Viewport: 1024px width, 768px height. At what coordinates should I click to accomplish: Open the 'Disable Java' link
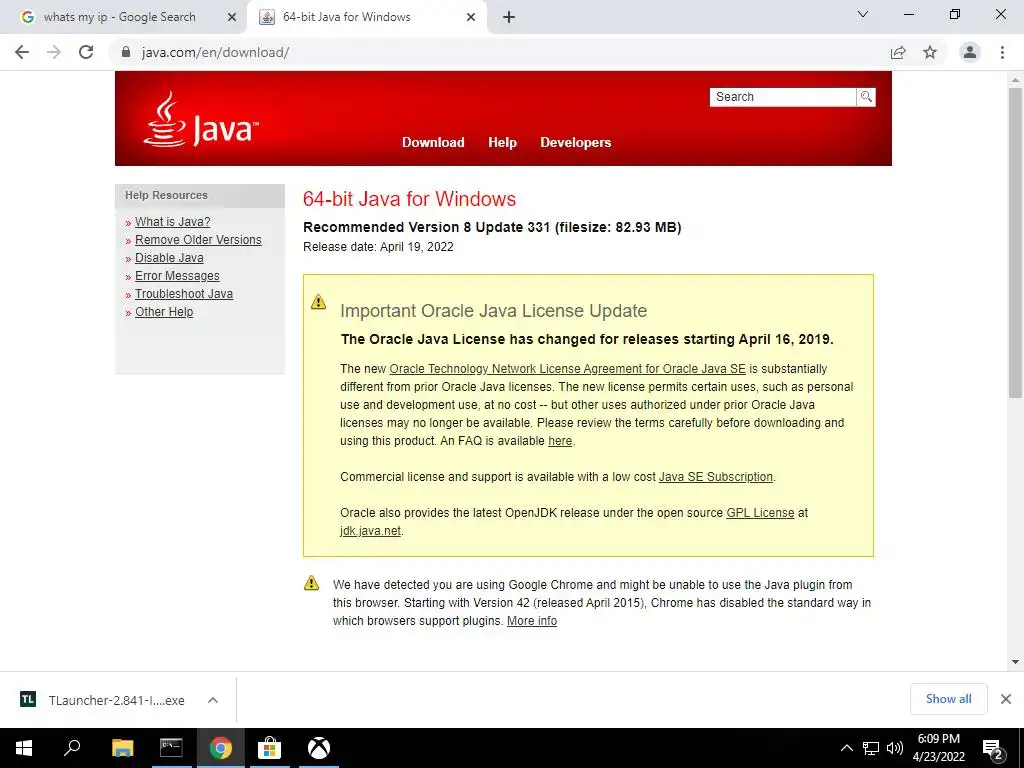(169, 258)
